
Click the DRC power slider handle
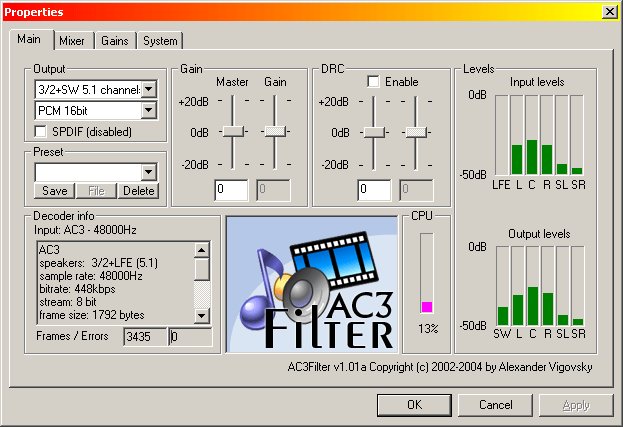click(374, 132)
